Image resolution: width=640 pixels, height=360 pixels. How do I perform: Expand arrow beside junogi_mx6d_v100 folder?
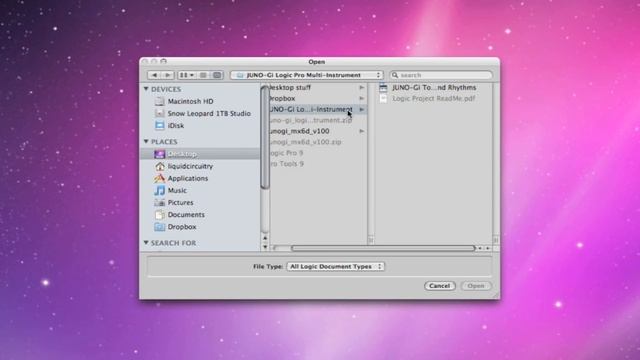pos(362,131)
